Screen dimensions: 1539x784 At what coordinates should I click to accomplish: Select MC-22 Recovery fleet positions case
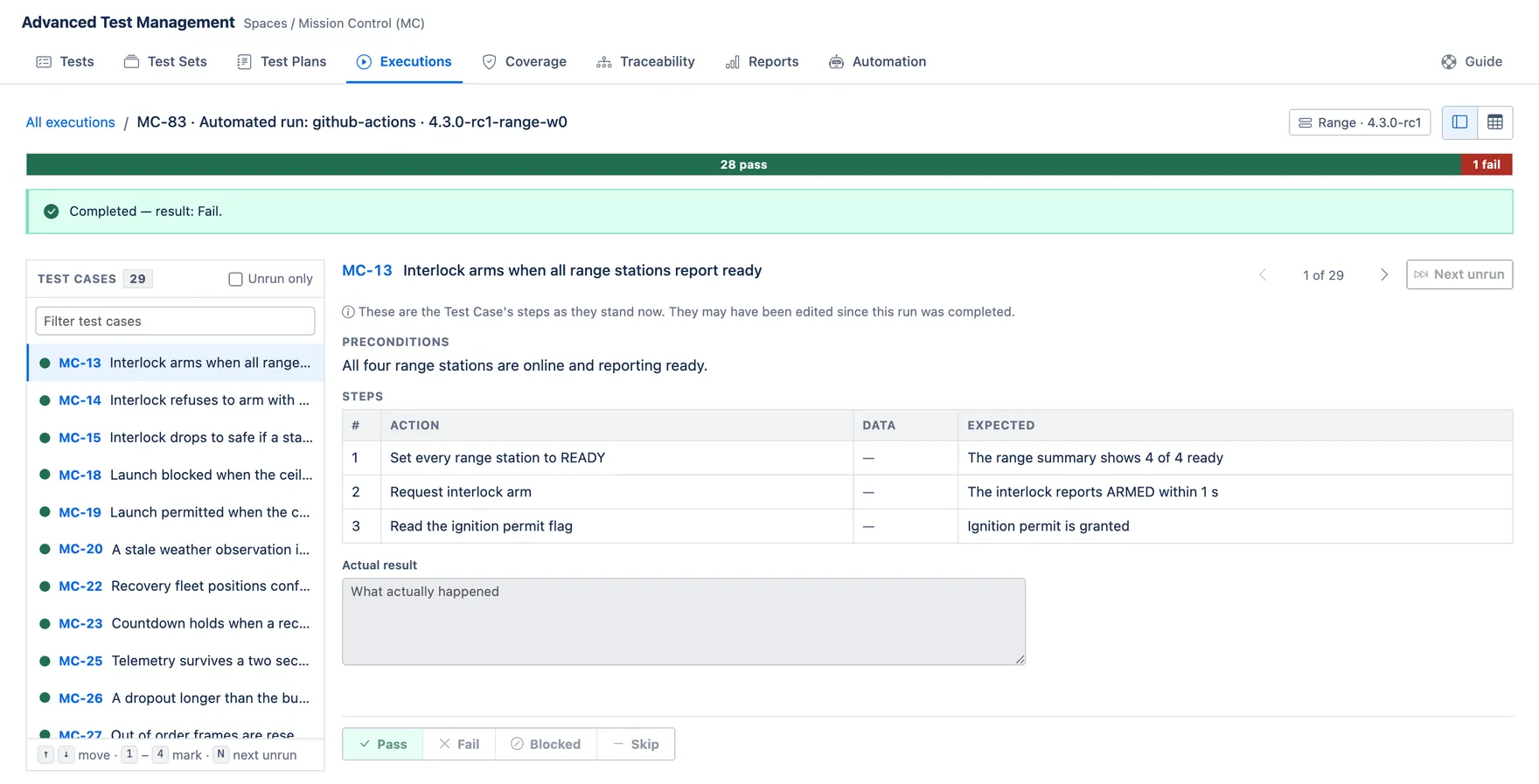176,586
